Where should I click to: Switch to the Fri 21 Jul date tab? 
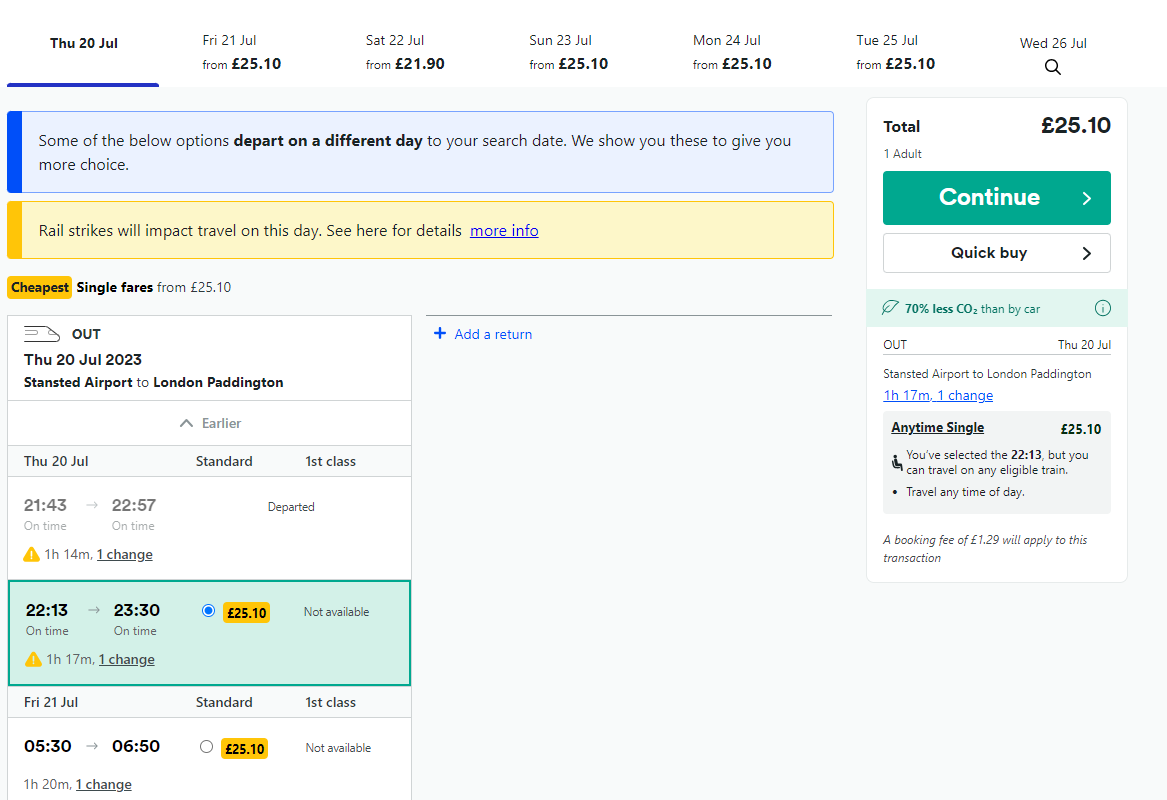tap(241, 52)
